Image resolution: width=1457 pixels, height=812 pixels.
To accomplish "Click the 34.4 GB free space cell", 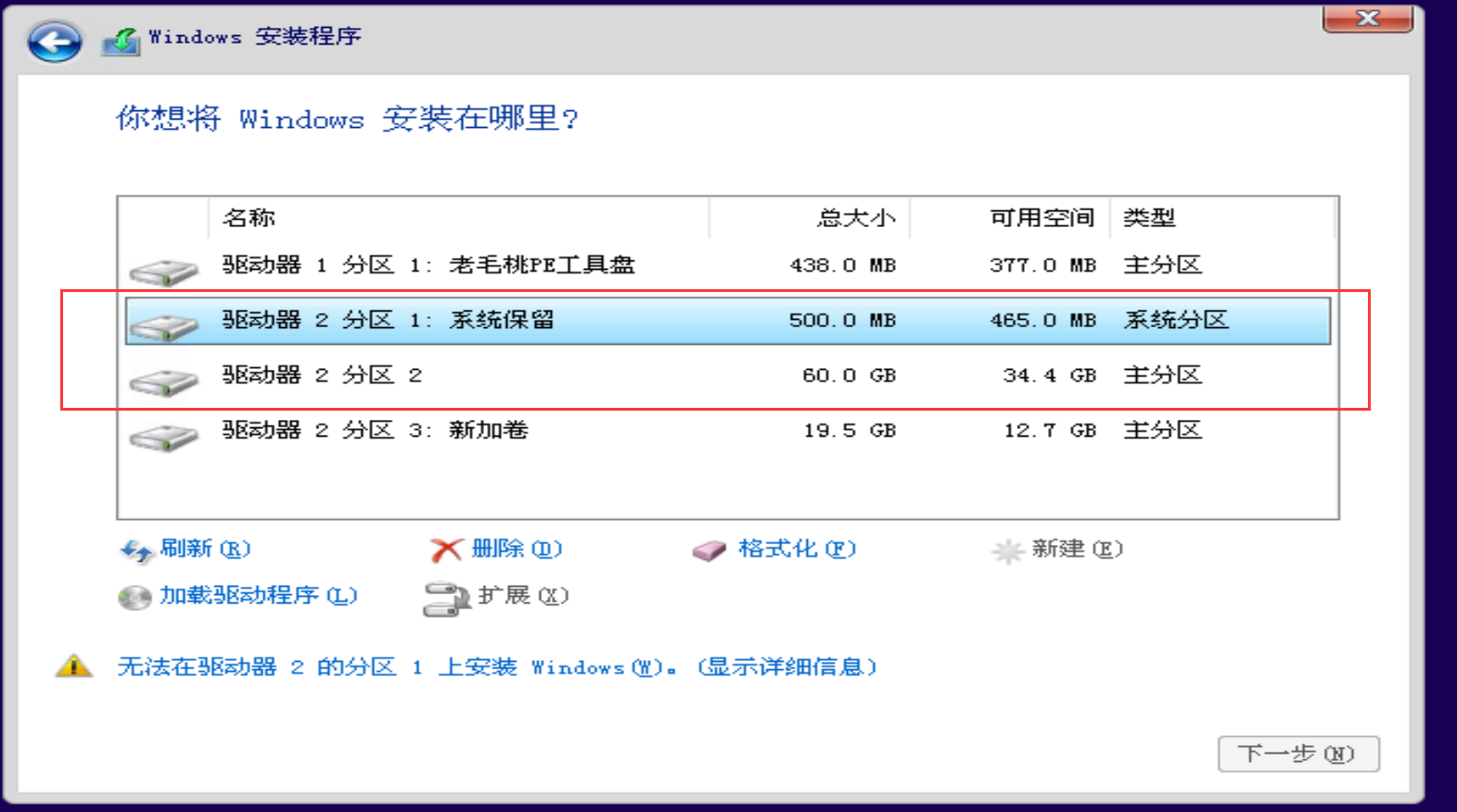I will pos(1050,375).
